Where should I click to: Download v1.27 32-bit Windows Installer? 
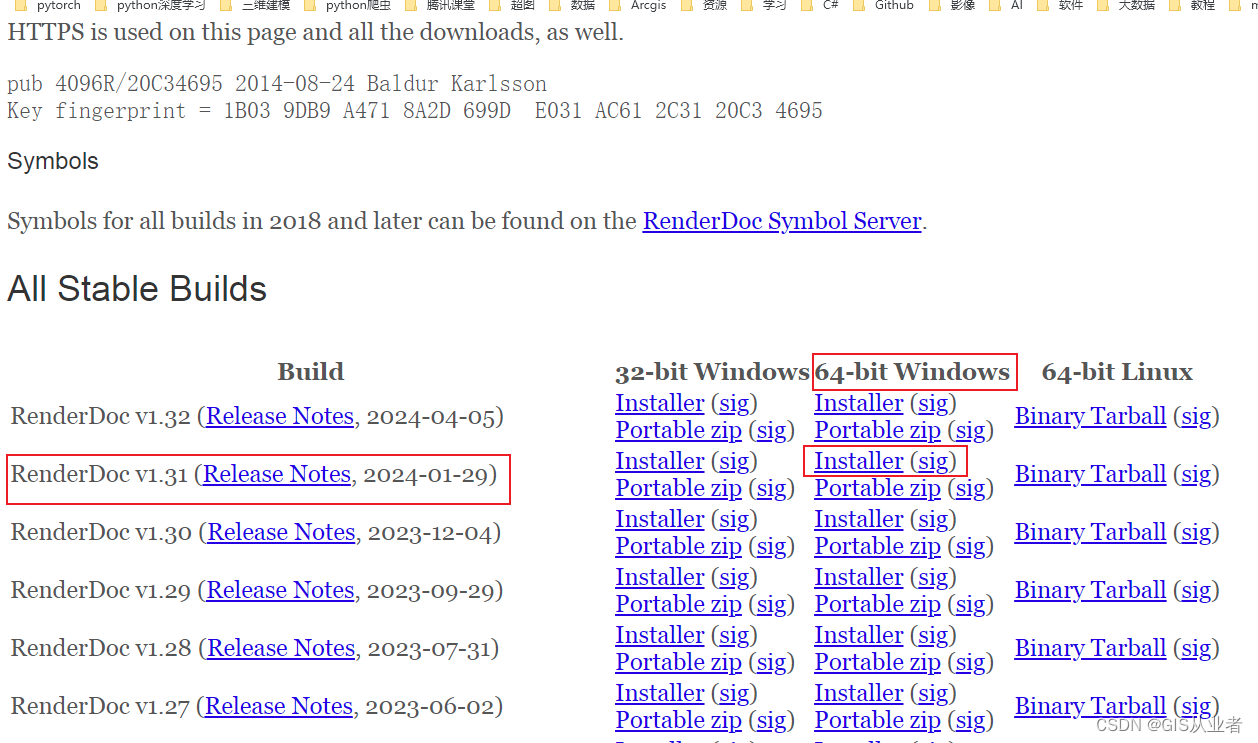pos(660,693)
